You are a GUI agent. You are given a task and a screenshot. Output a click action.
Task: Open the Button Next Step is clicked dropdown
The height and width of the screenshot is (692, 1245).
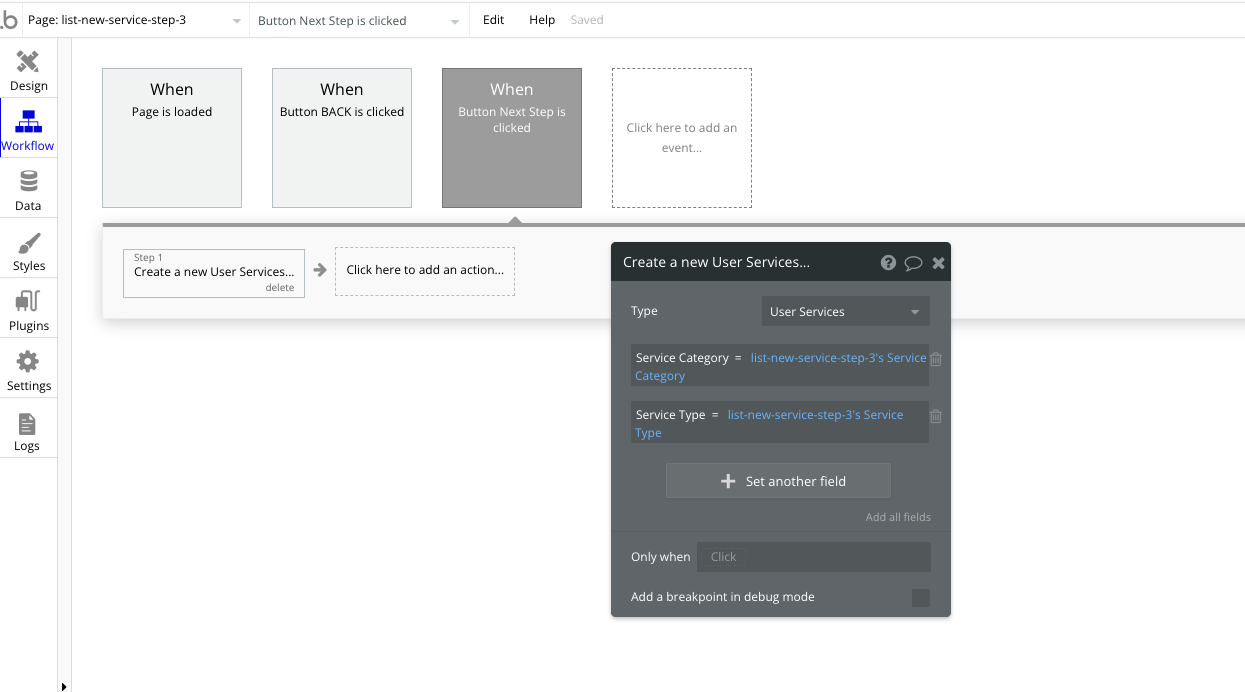coord(358,20)
